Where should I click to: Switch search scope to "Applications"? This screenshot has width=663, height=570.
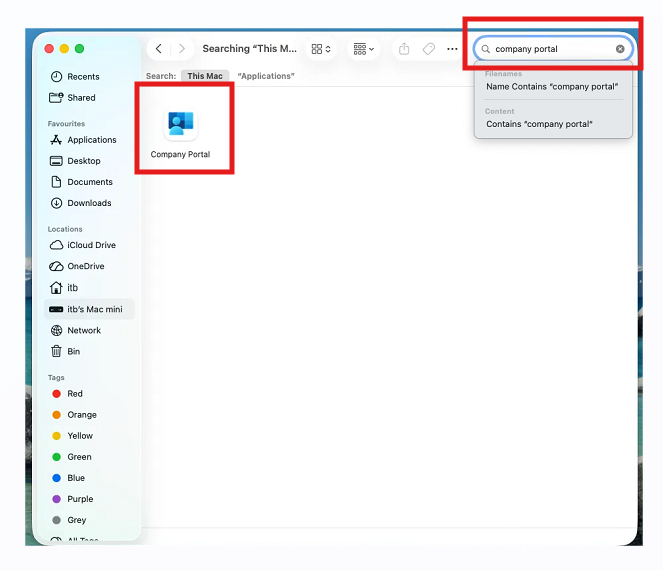tap(266, 76)
